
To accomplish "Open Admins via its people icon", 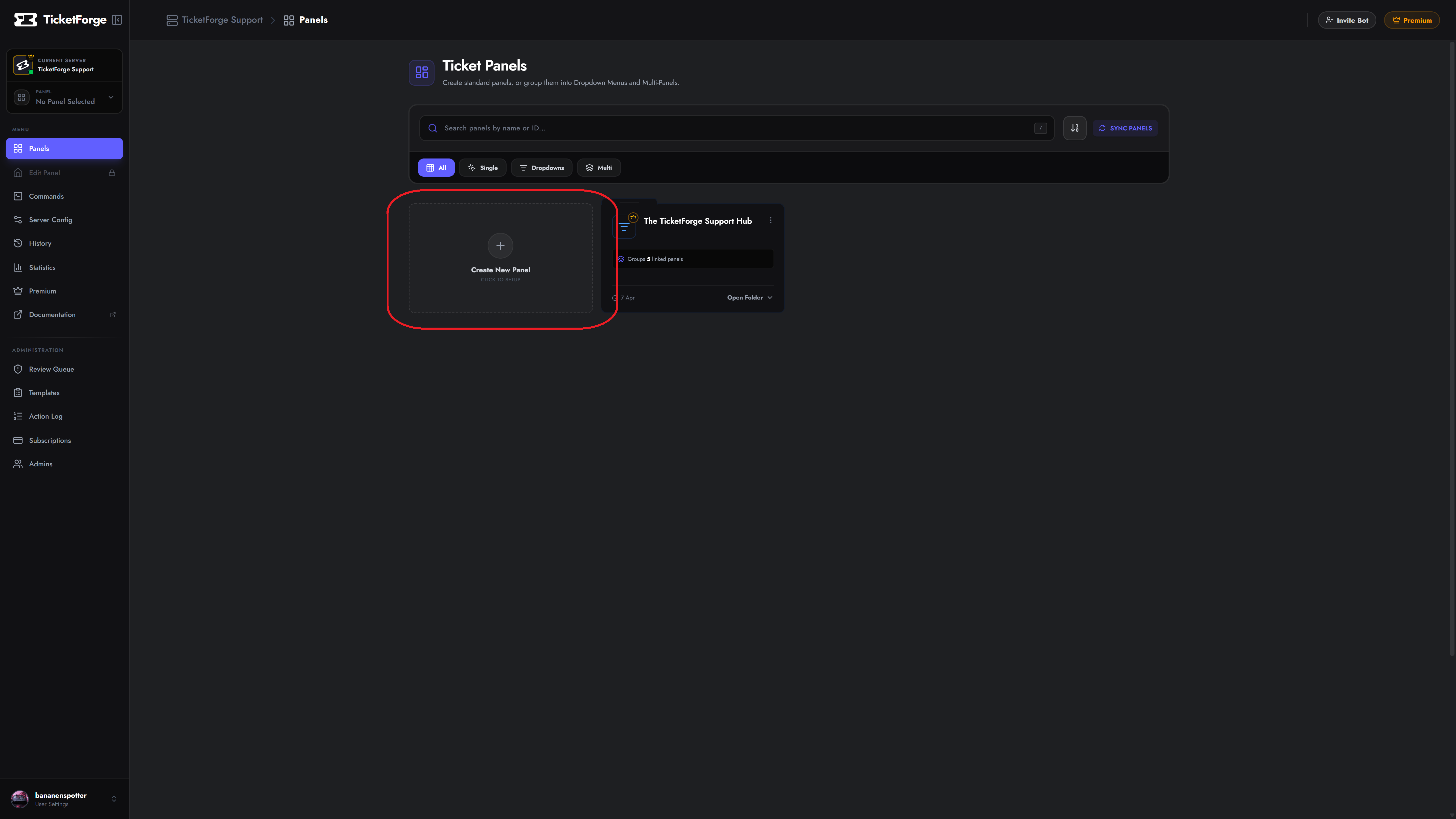I will (18, 464).
